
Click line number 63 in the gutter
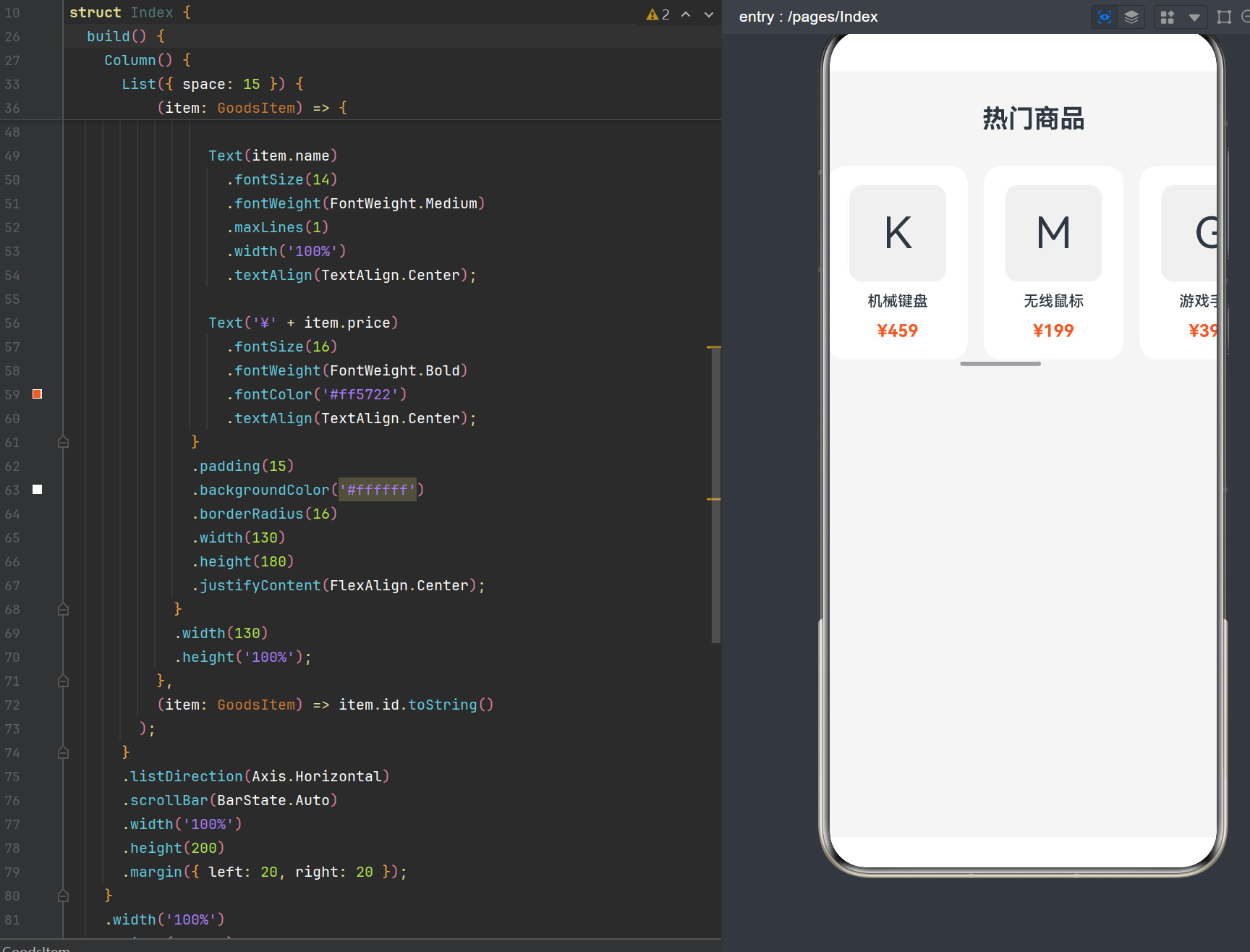(12, 490)
